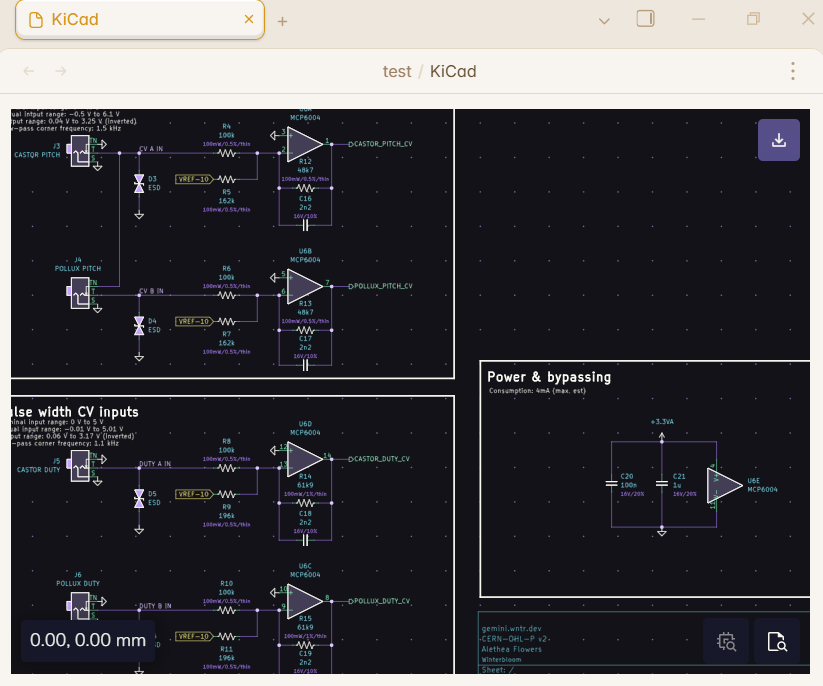Open a new tab with plus

282,21
